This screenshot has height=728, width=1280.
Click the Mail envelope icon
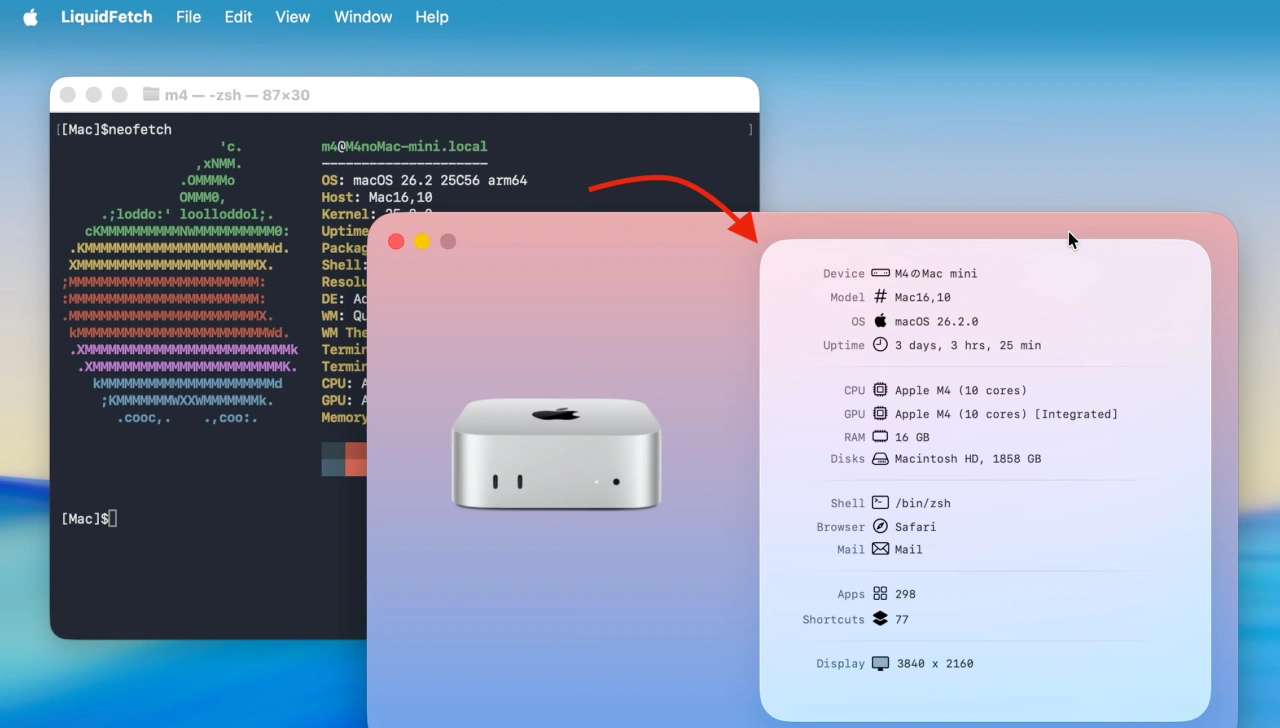(x=880, y=549)
